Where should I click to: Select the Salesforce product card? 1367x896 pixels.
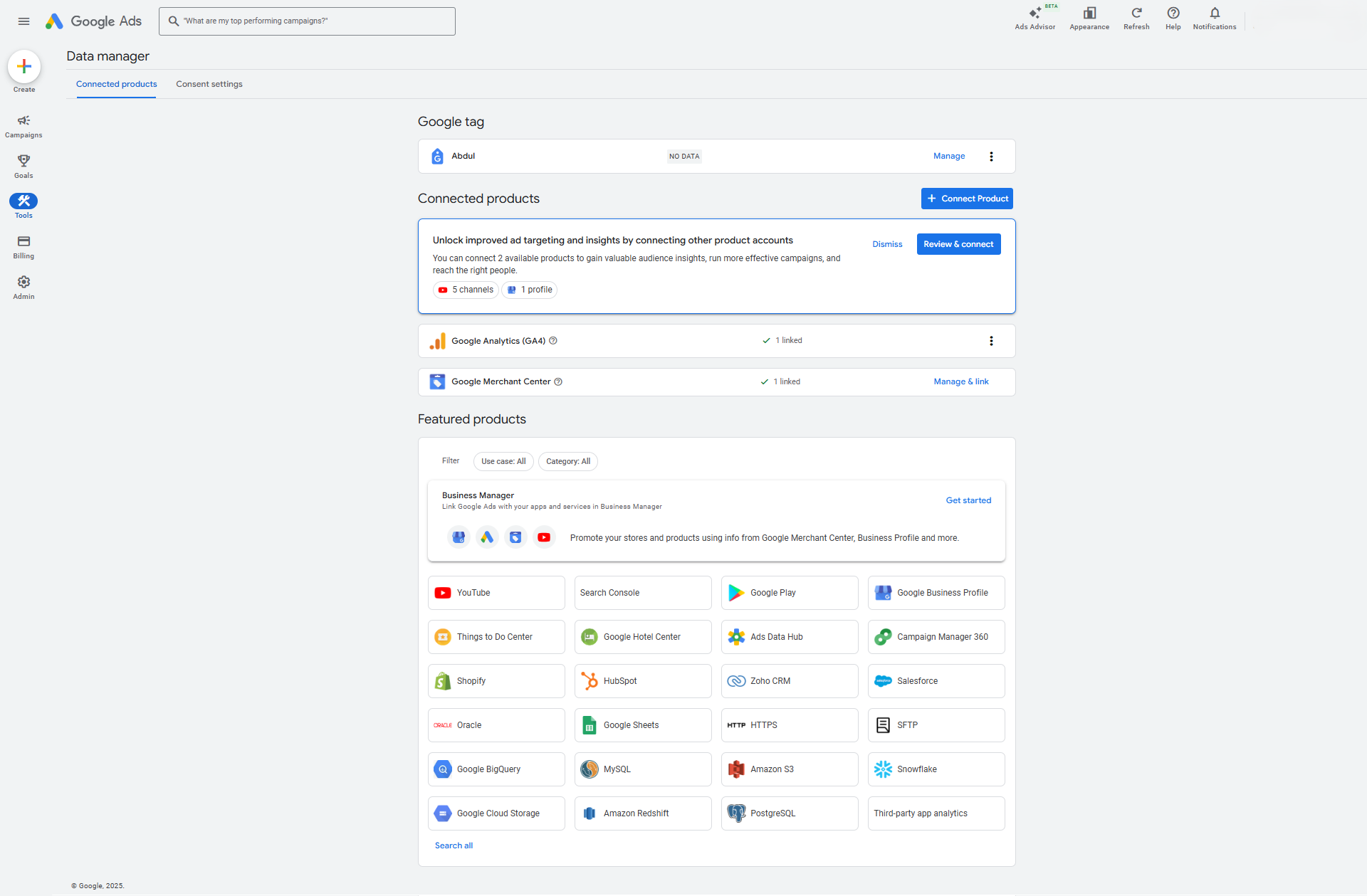pos(936,681)
